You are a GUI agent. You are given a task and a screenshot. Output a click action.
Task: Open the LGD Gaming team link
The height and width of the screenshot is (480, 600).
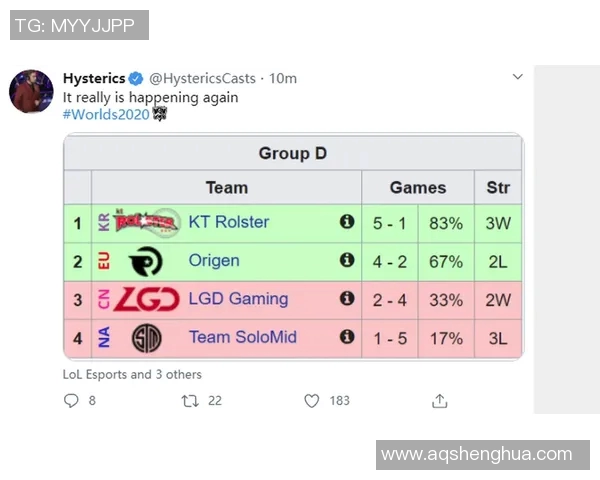[x=238, y=298]
